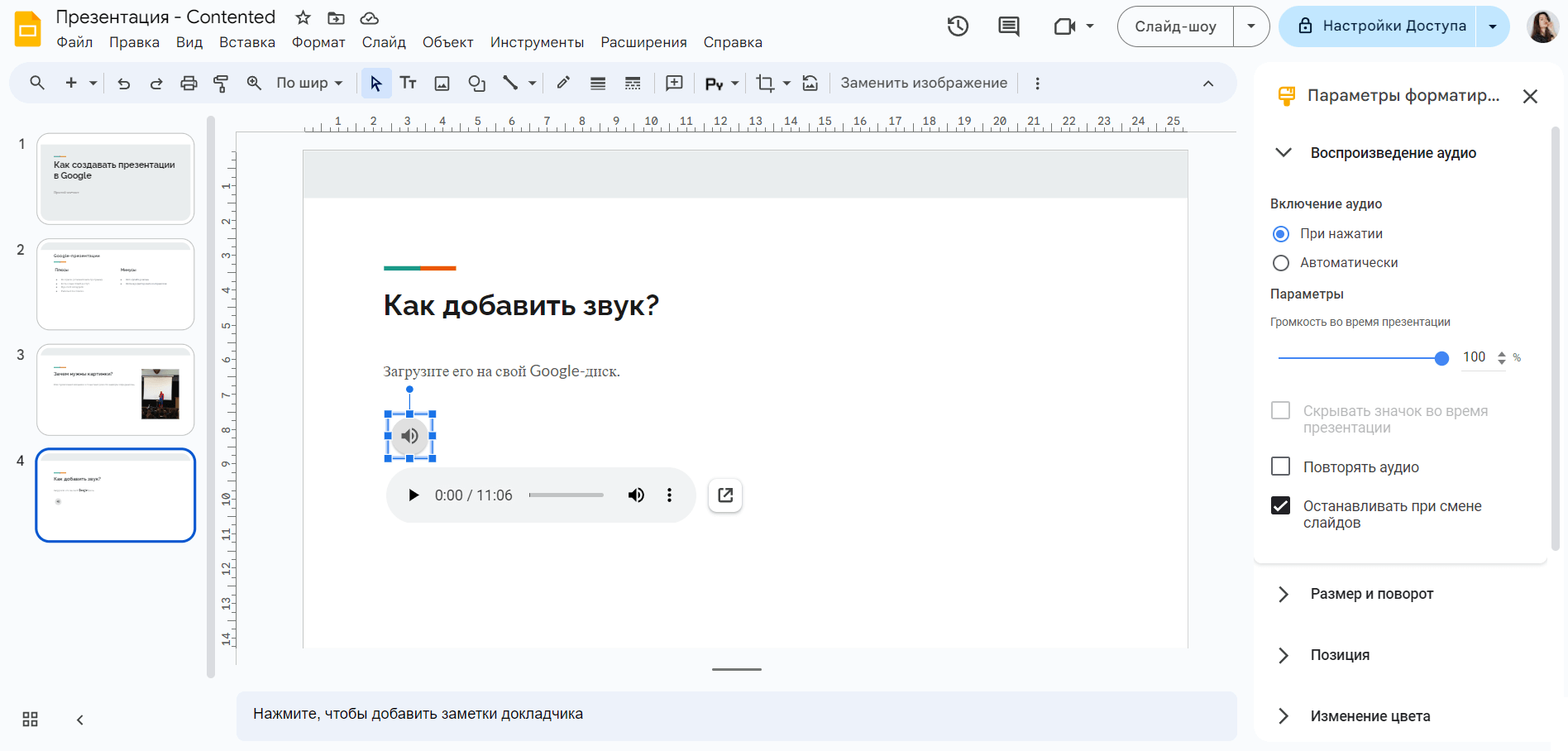1568x751 pixels.
Task: Collapse 'Воспроизведение аудио' section
Action: 1284,153
